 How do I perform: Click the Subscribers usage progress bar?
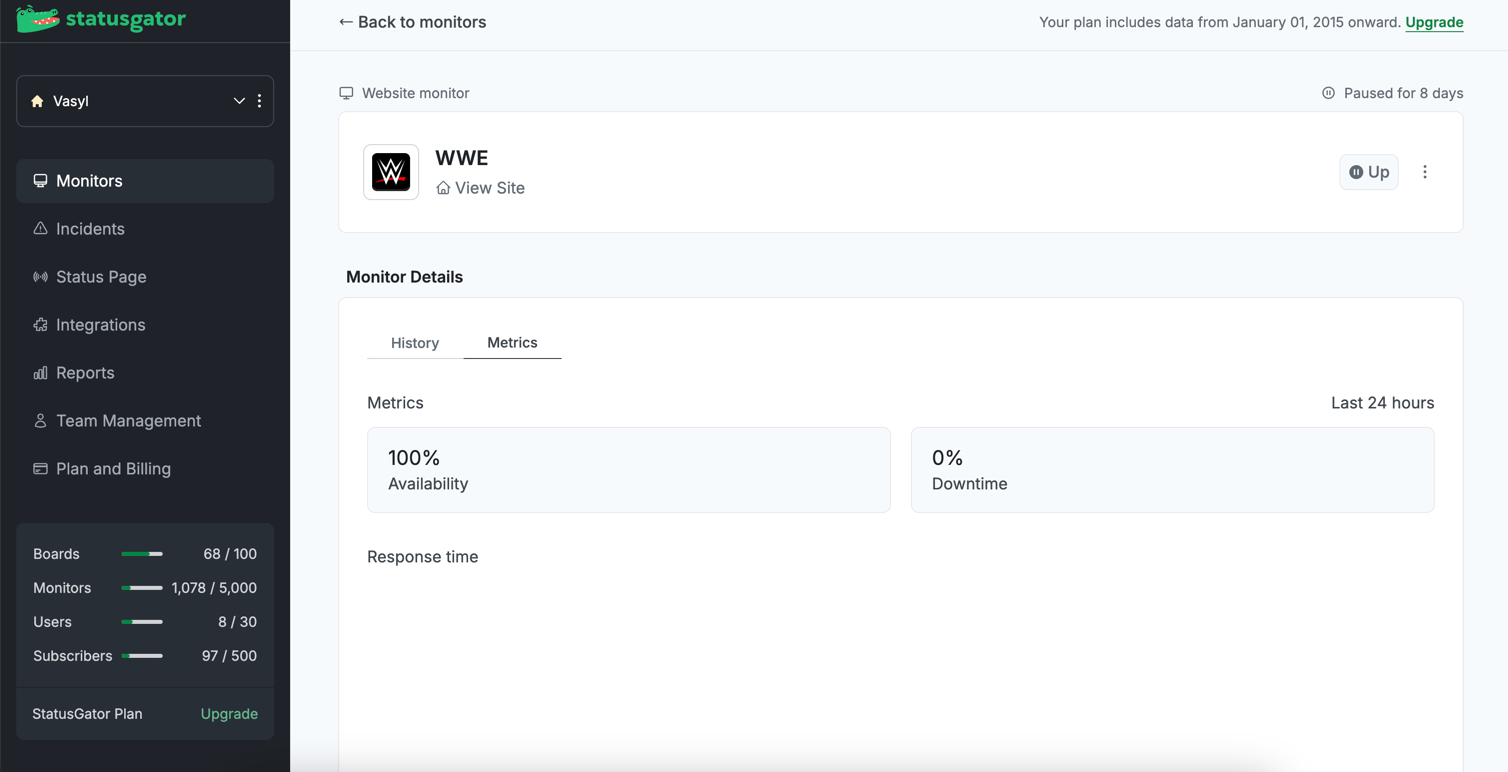tap(142, 656)
